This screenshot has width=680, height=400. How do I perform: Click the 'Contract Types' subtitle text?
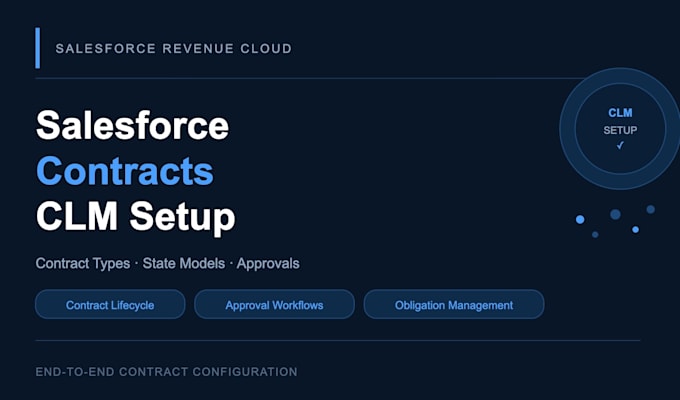point(83,263)
